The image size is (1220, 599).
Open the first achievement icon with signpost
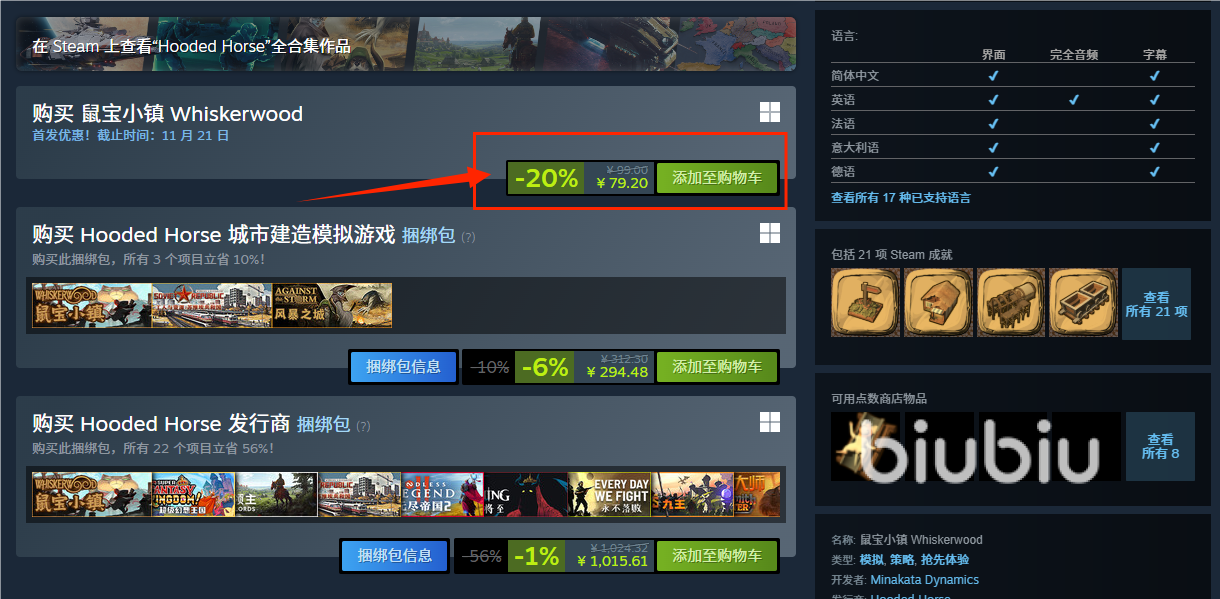[865, 302]
